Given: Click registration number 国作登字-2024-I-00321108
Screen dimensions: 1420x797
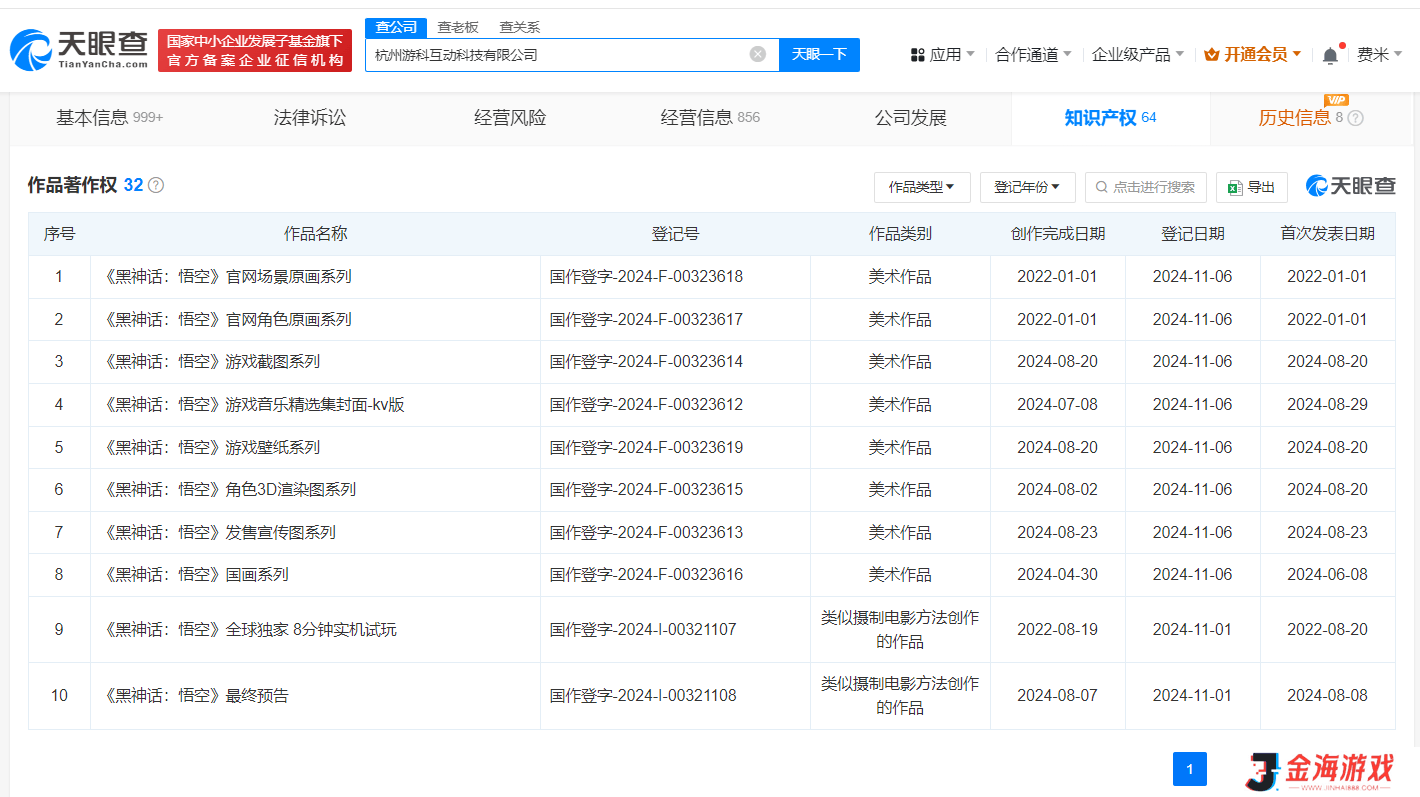Looking at the screenshot, I should (x=643, y=696).
